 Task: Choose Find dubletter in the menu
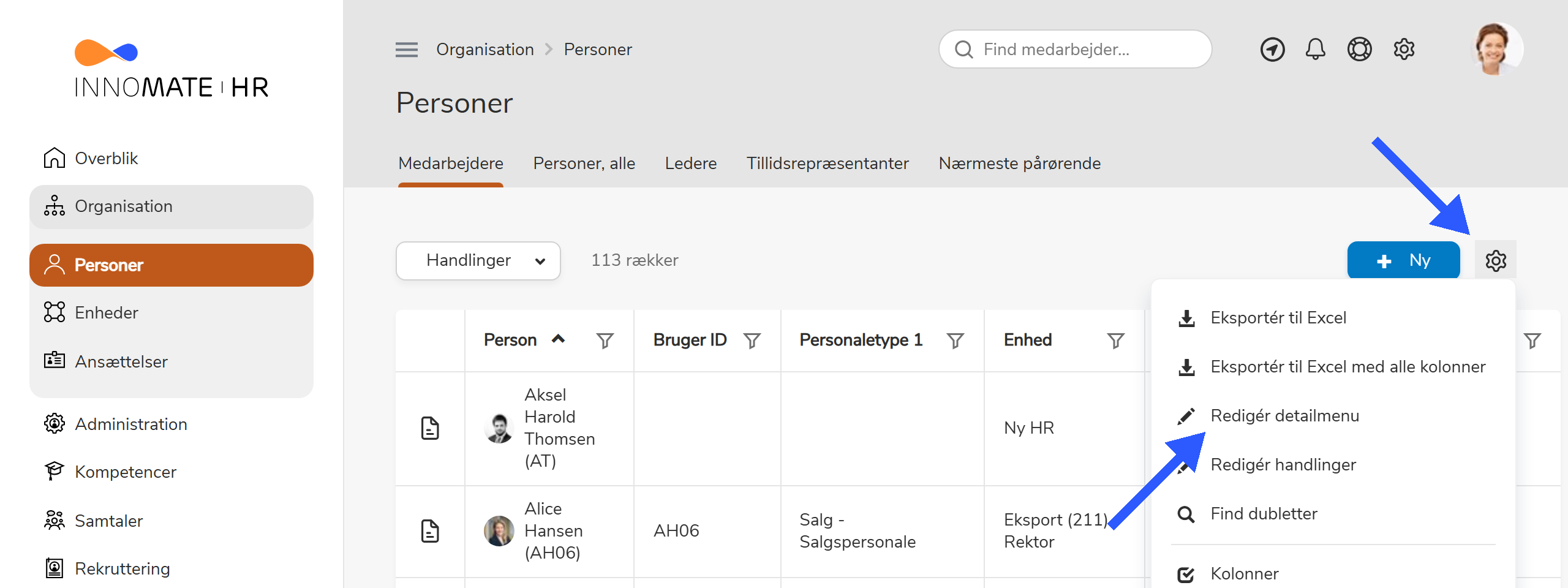tap(1263, 513)
